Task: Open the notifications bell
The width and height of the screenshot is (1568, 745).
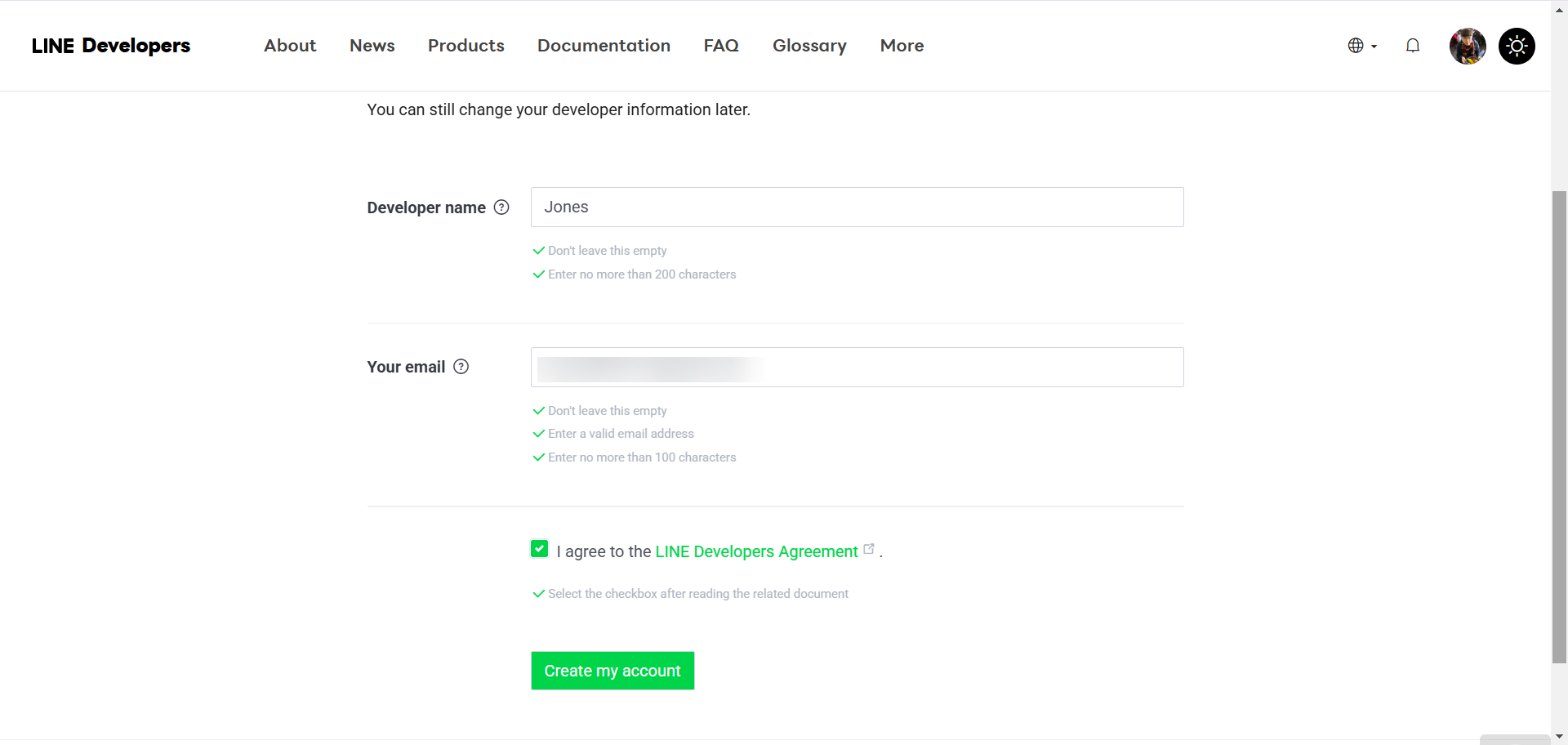Action: point(1413,46)
